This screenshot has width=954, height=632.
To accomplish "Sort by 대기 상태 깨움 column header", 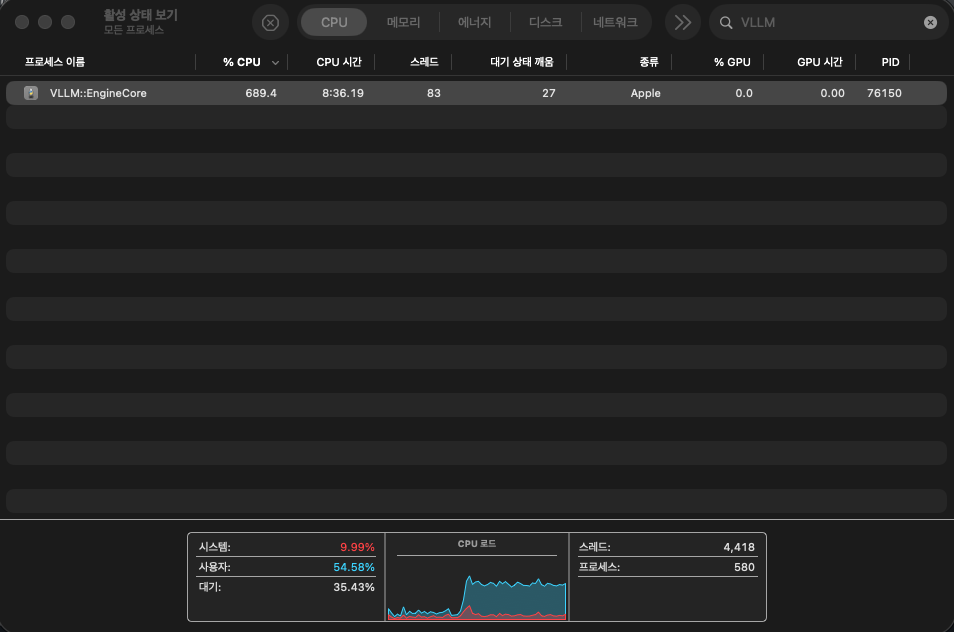I will tap(522, 62).
